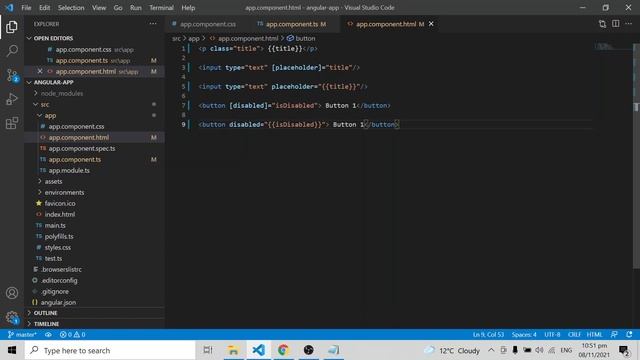The height and width of the screenshot is (360, 640).
Task: Collapse the app folder
Action: [50, 116]
